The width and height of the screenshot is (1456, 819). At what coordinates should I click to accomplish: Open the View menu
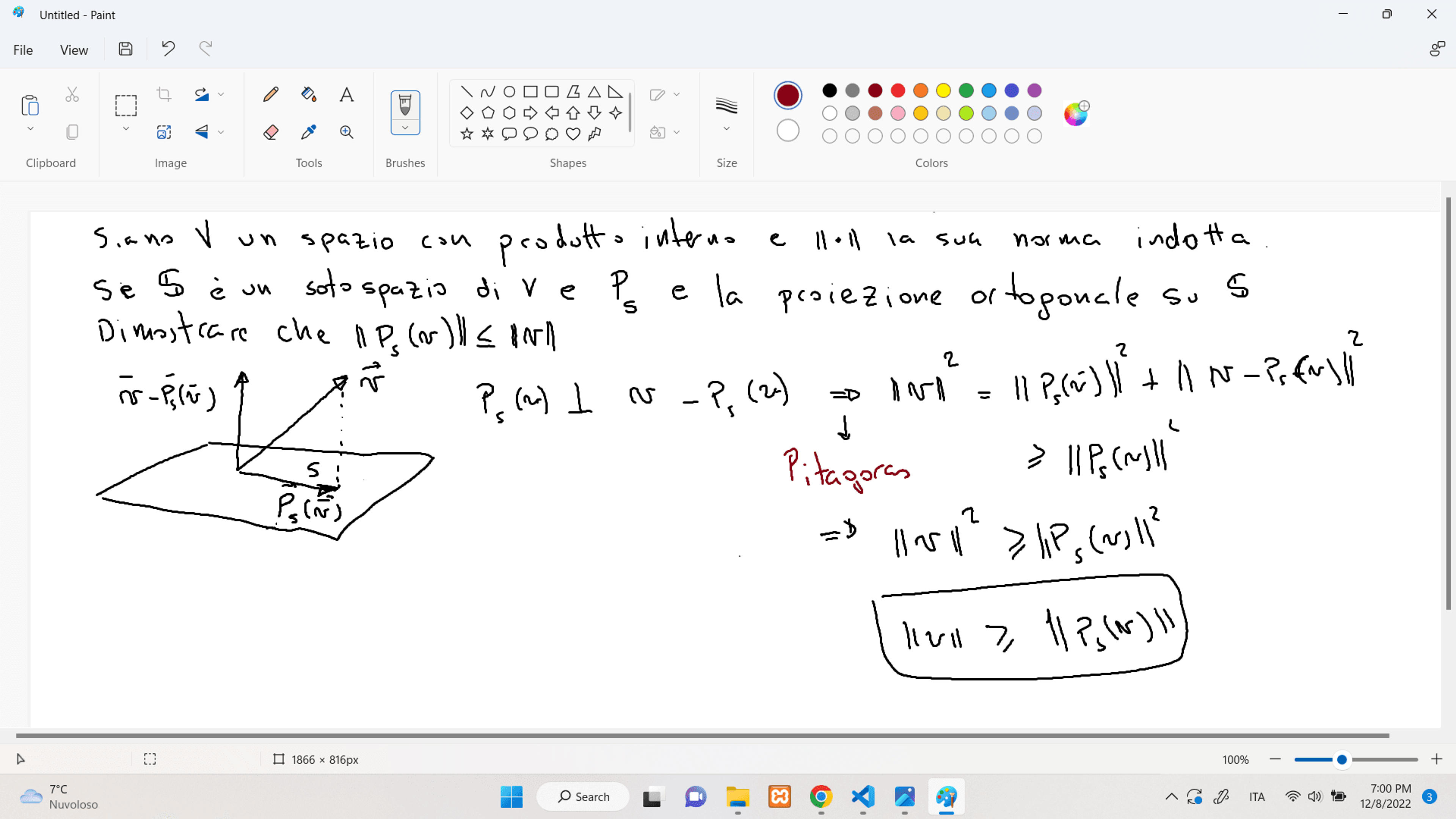[x=74, y=50]
